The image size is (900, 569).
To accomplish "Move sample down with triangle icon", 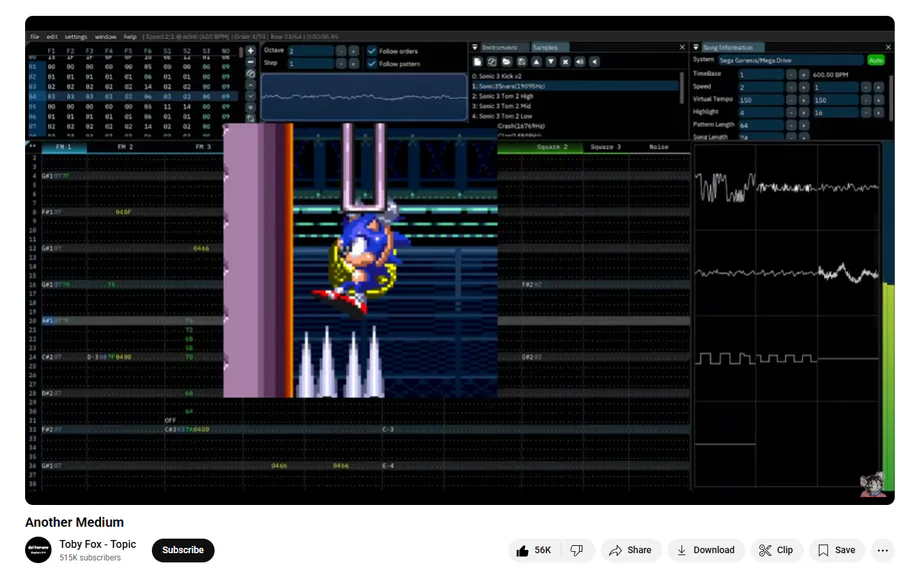I will point(550,61).
